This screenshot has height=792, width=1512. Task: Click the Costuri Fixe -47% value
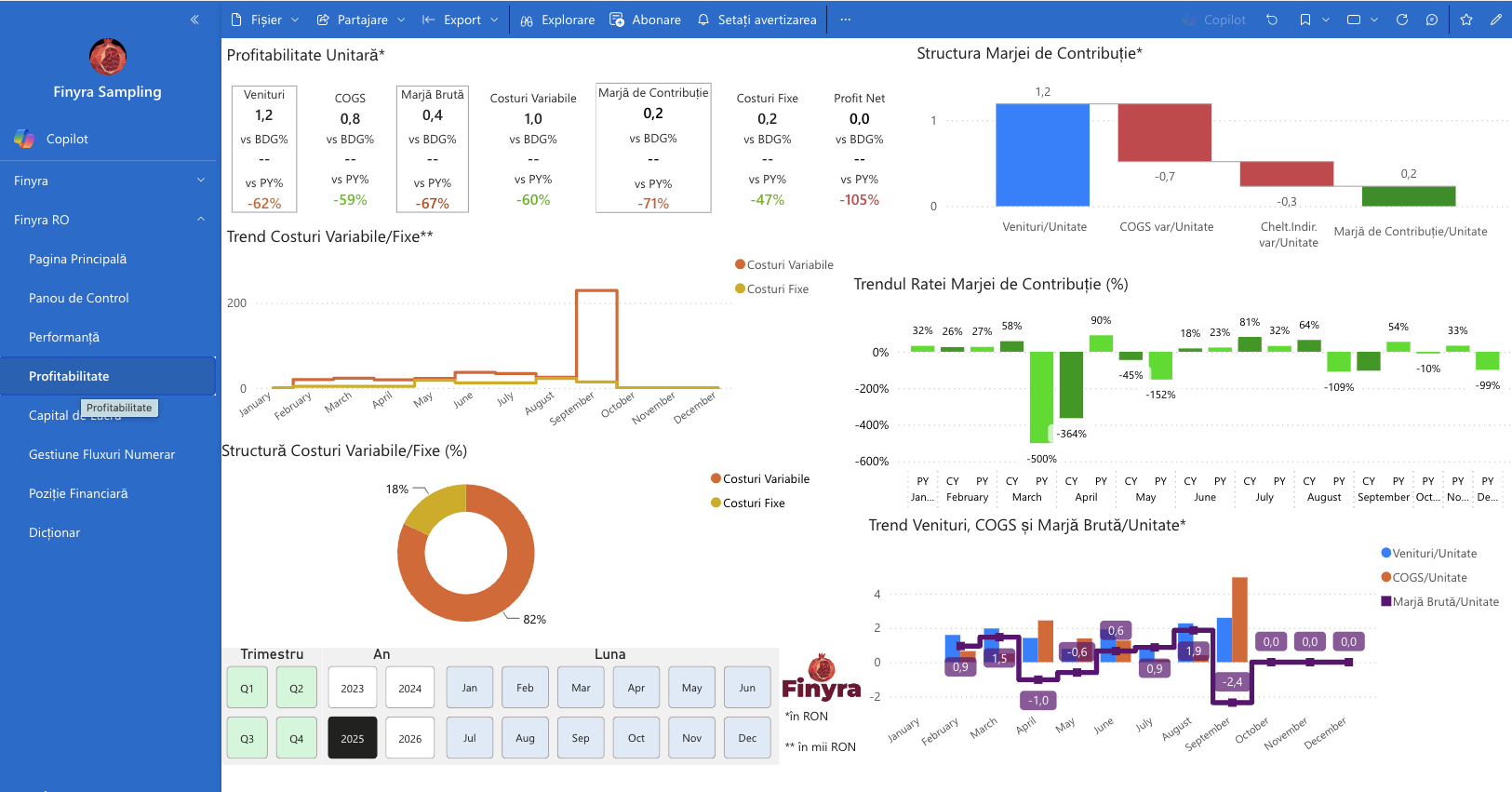(767, 200)
